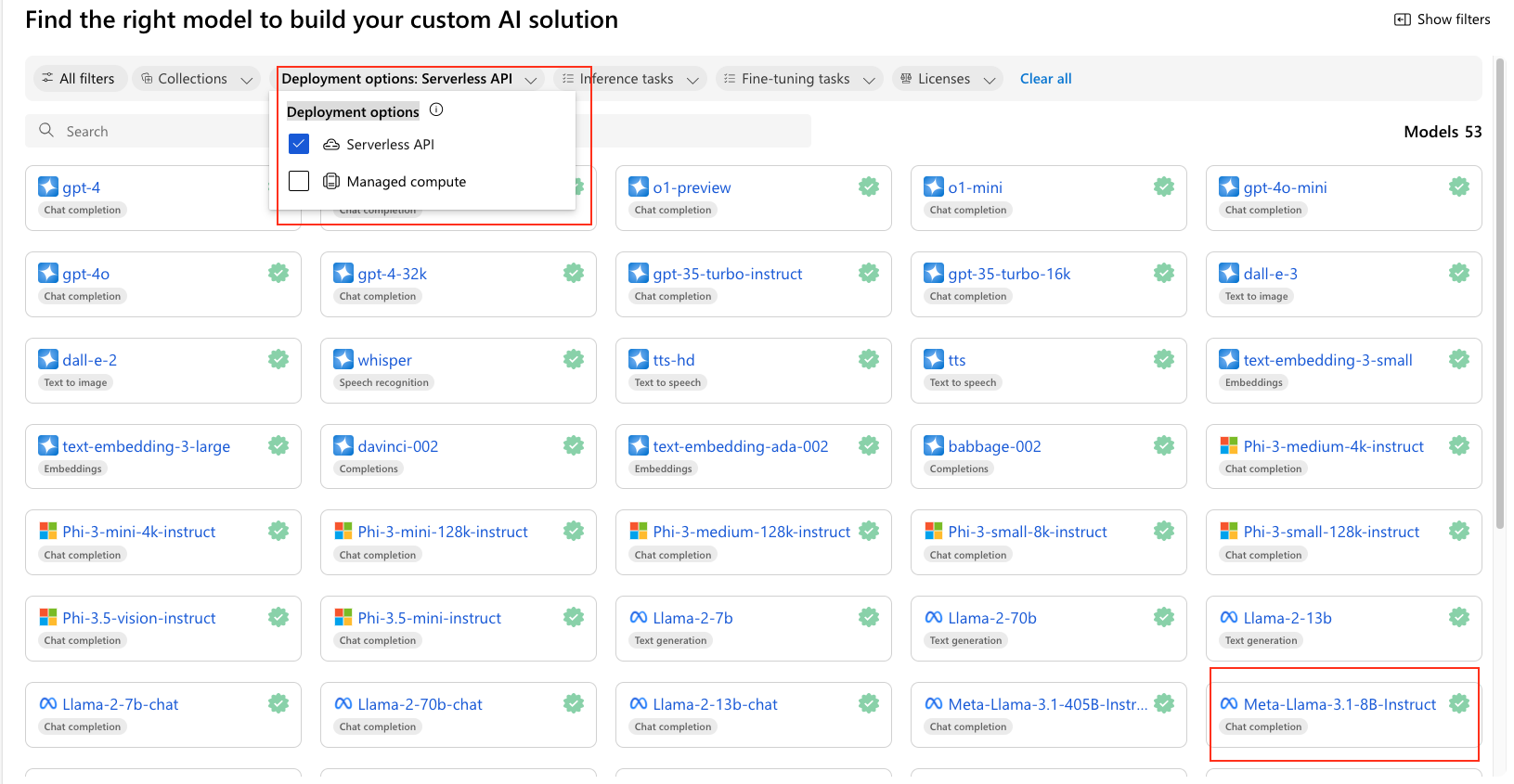
Task: Click the Speech recognition tag on whisper
Action: (x=384, y=382)
